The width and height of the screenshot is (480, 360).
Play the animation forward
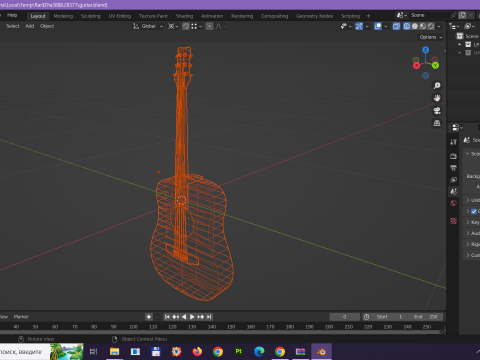tap(192, 317)
